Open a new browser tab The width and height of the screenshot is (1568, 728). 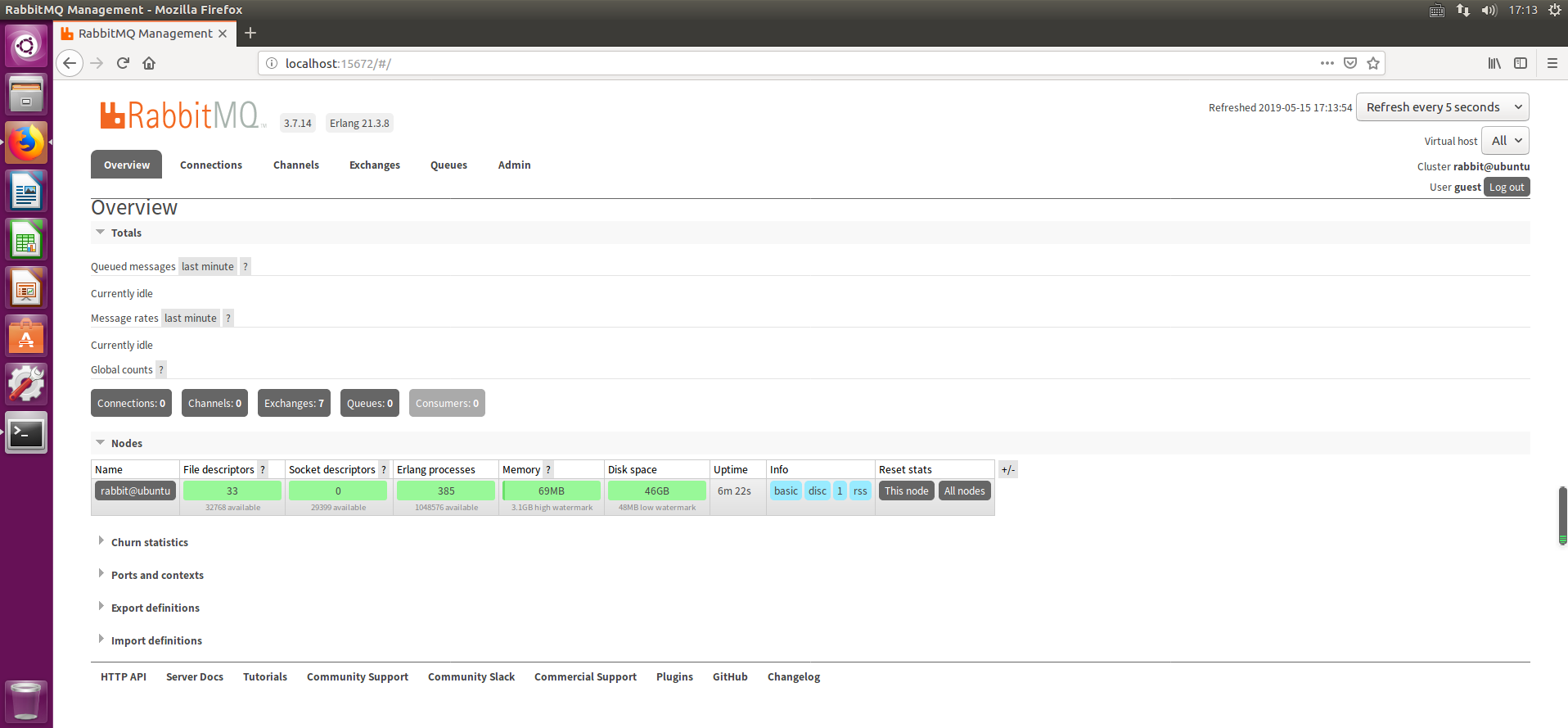(250, 33)
